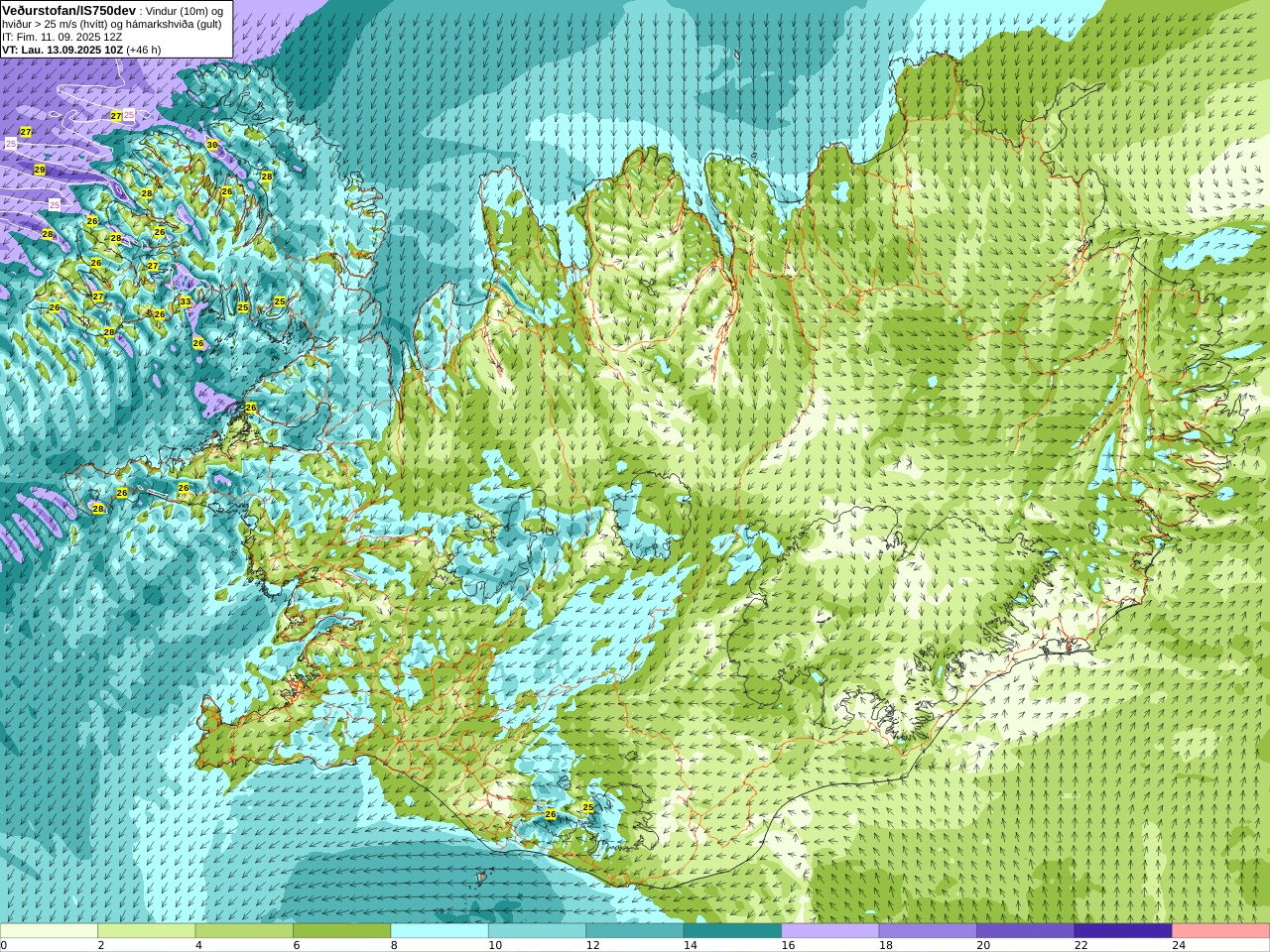Screen dimensions: 1270x952
Task: Click the legend scale number 12
Action: click(x=592, y=945)
